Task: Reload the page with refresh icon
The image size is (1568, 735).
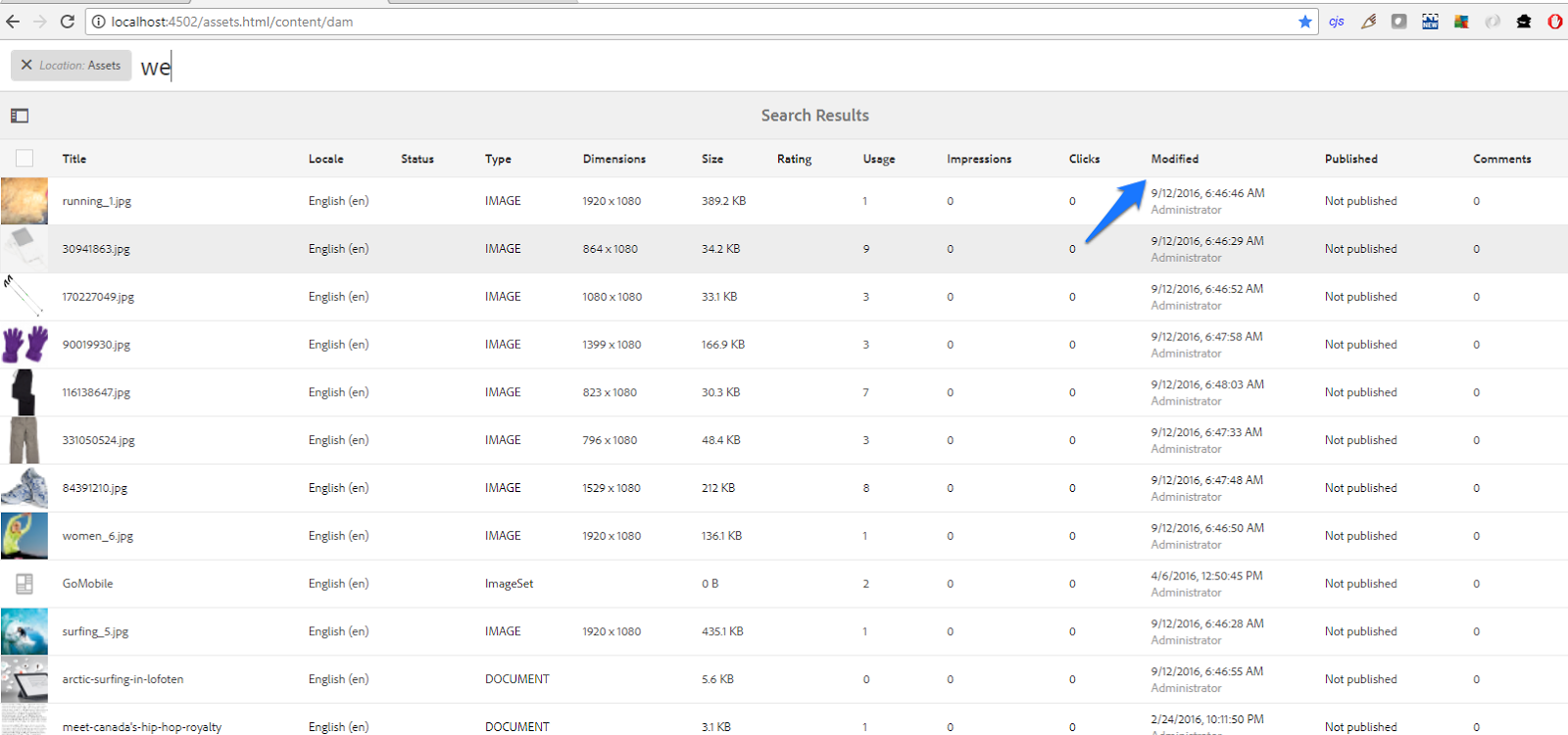Action: pyautogui.click(x=68, y=22)
